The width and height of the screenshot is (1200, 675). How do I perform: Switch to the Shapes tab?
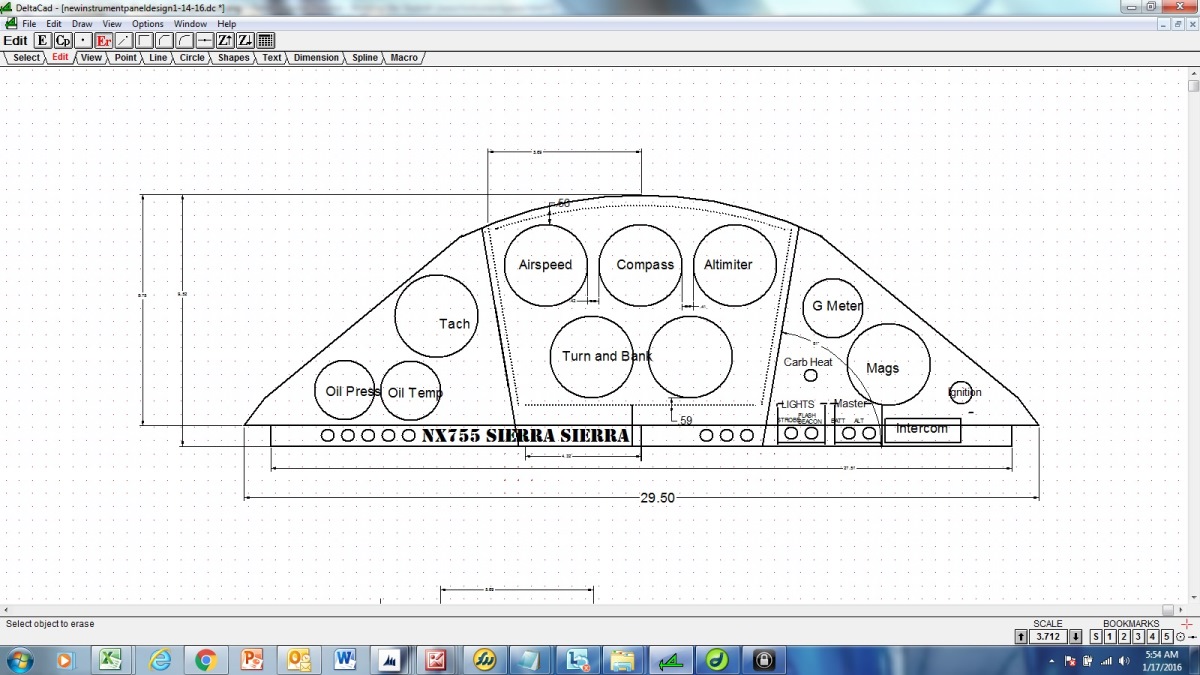point(233,58)
